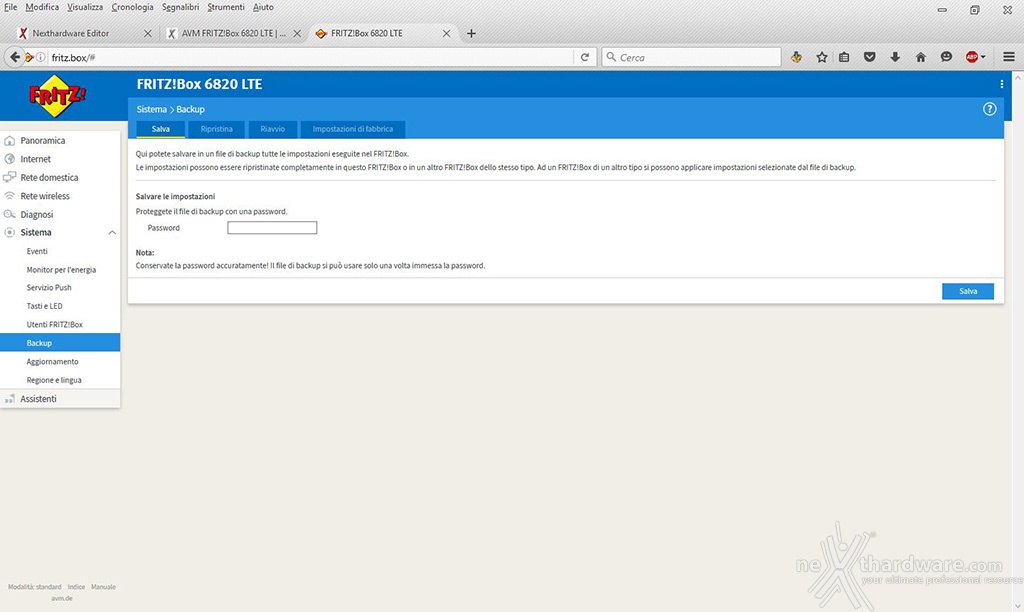This screenshot has width=1024, height=612.
Task: Open the Modifica menu
Action: click(42, 7)
